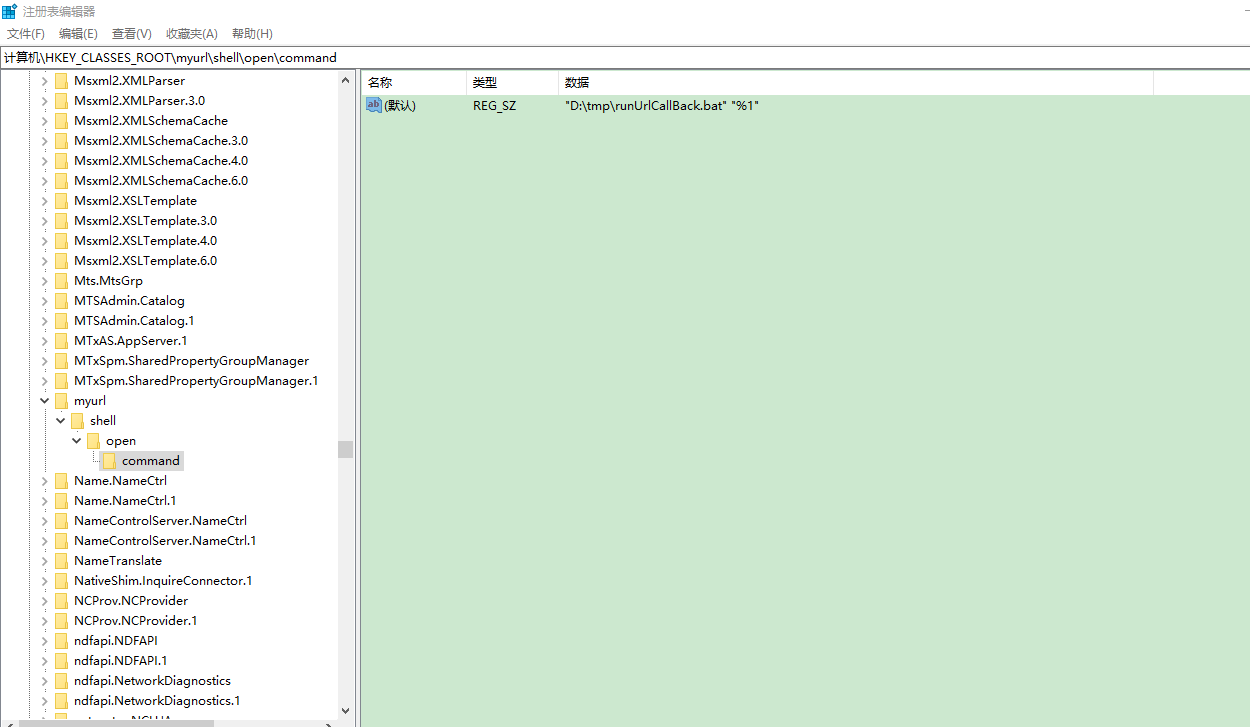Click the registry path address bar
Viewport: 1250px width, 727px height.
click(x=625, y=57)
